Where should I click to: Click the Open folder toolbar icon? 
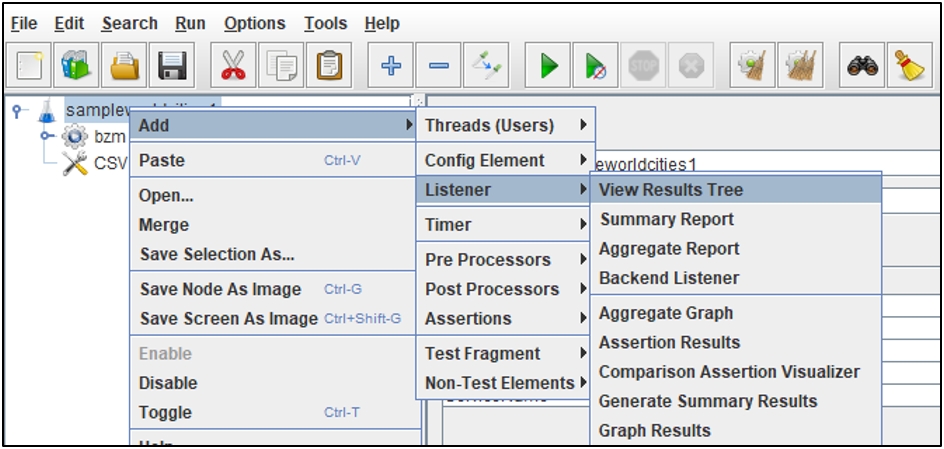point(127,67)
